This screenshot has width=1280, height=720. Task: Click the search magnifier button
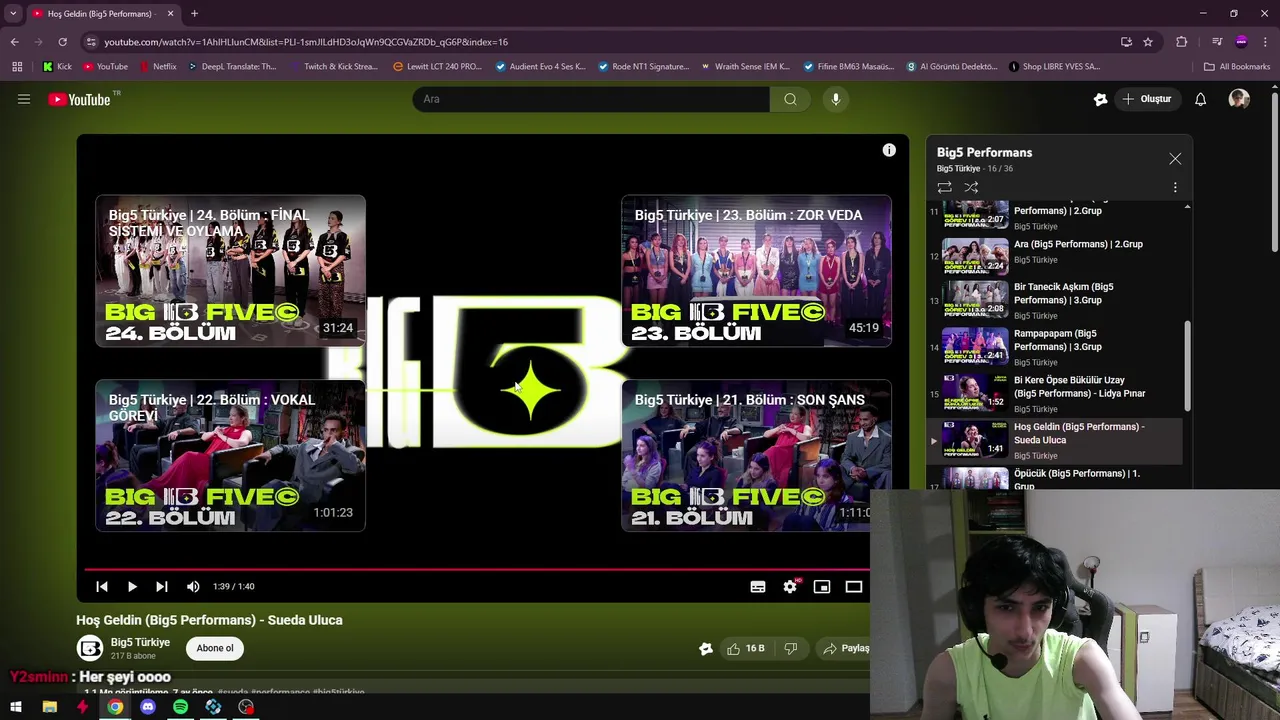[790, 99]
